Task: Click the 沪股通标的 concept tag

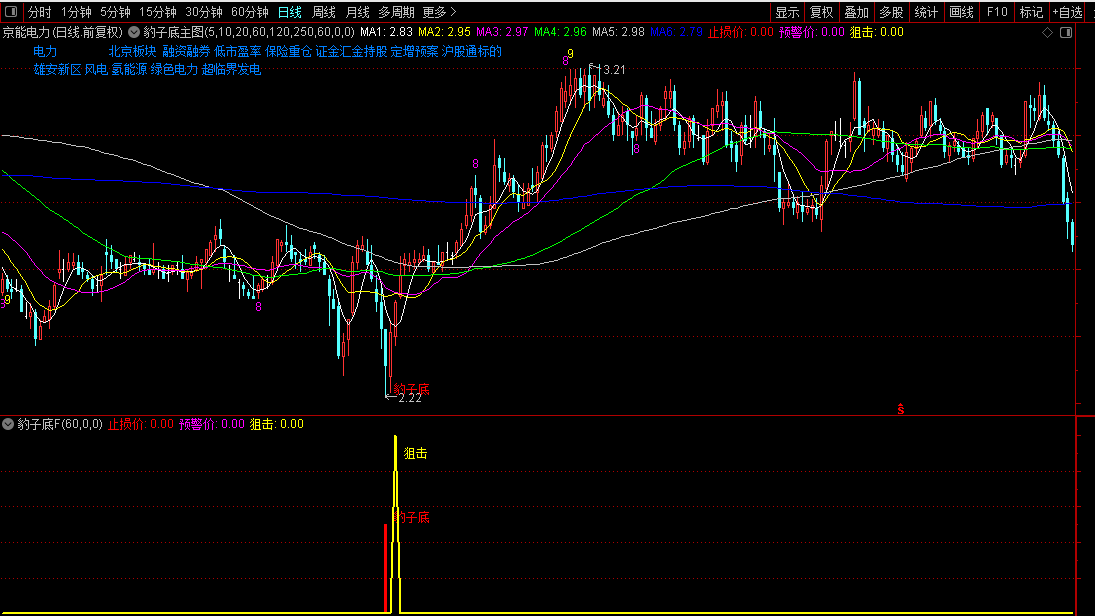Action: pos(472,51)
